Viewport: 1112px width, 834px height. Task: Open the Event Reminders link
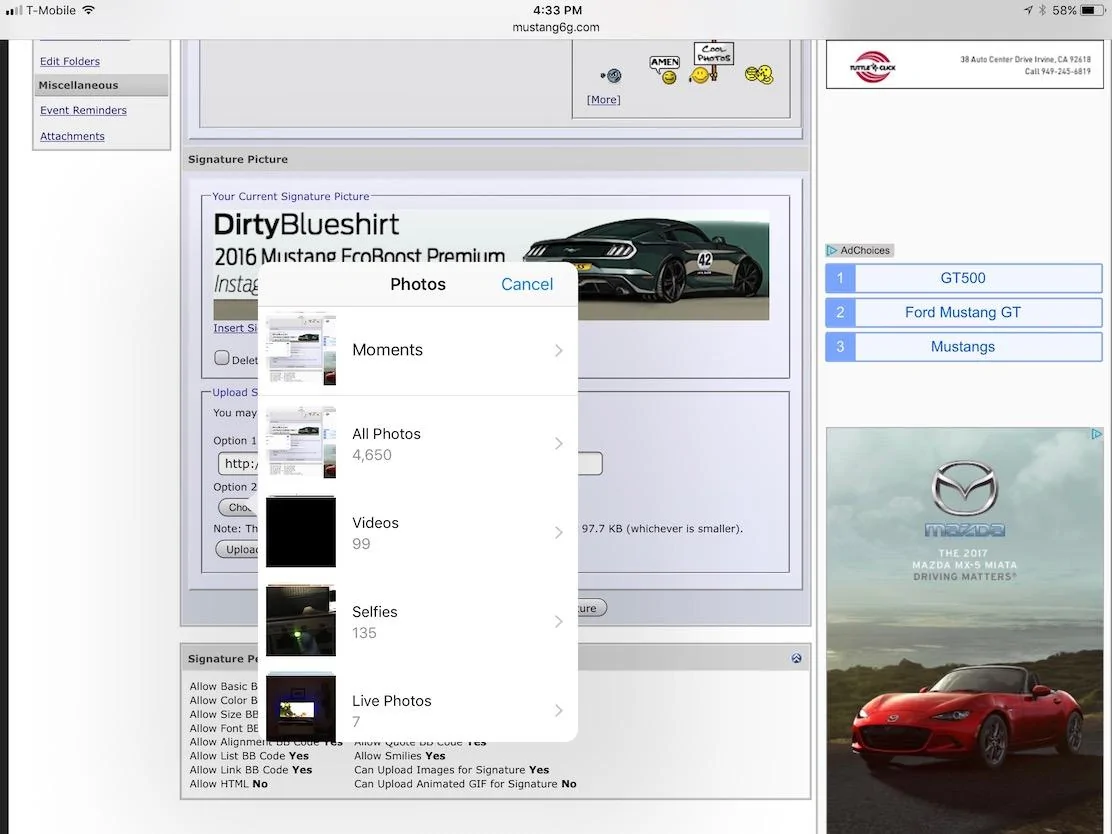click(83, 111)
